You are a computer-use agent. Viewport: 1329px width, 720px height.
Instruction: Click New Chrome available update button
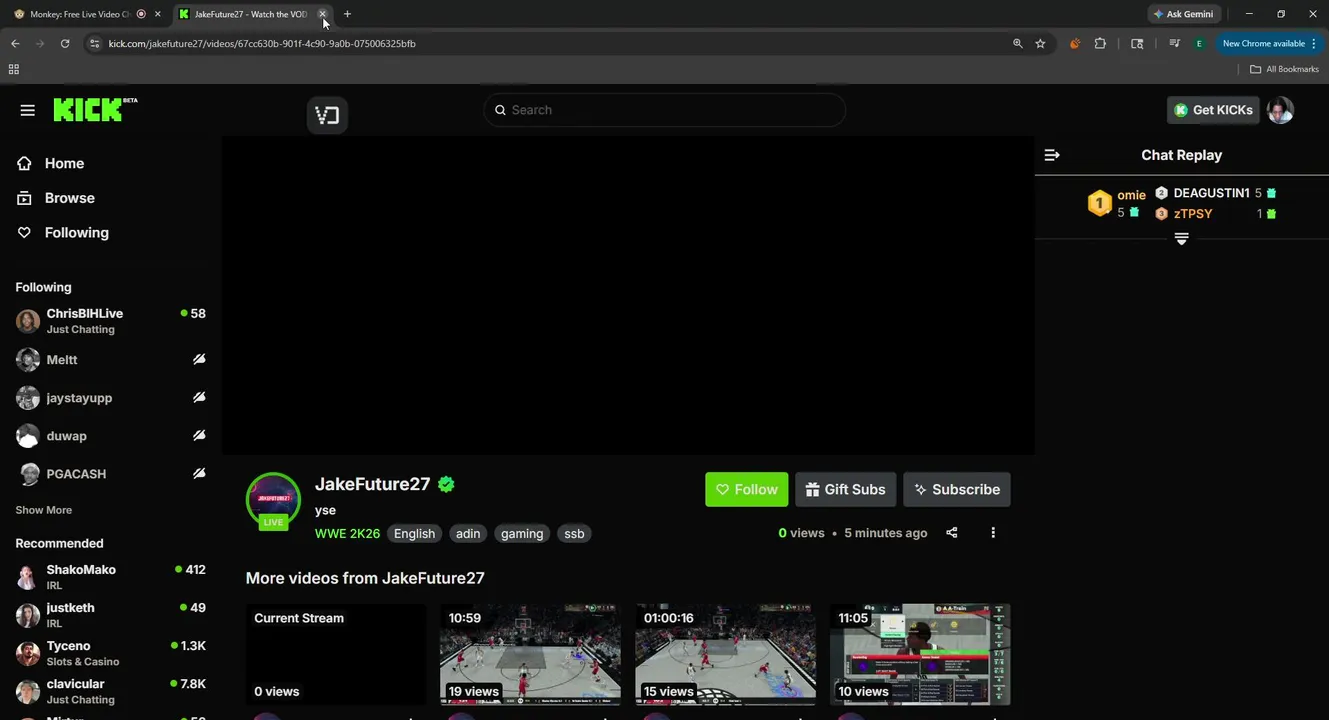pos(1269,44)
